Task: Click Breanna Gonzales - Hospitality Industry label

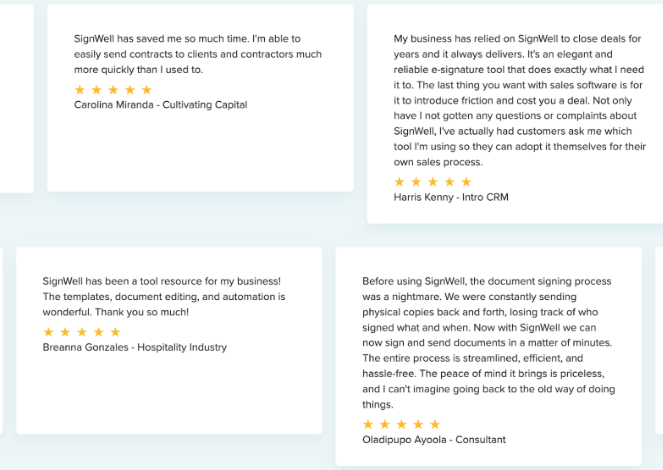Action: 135,347
